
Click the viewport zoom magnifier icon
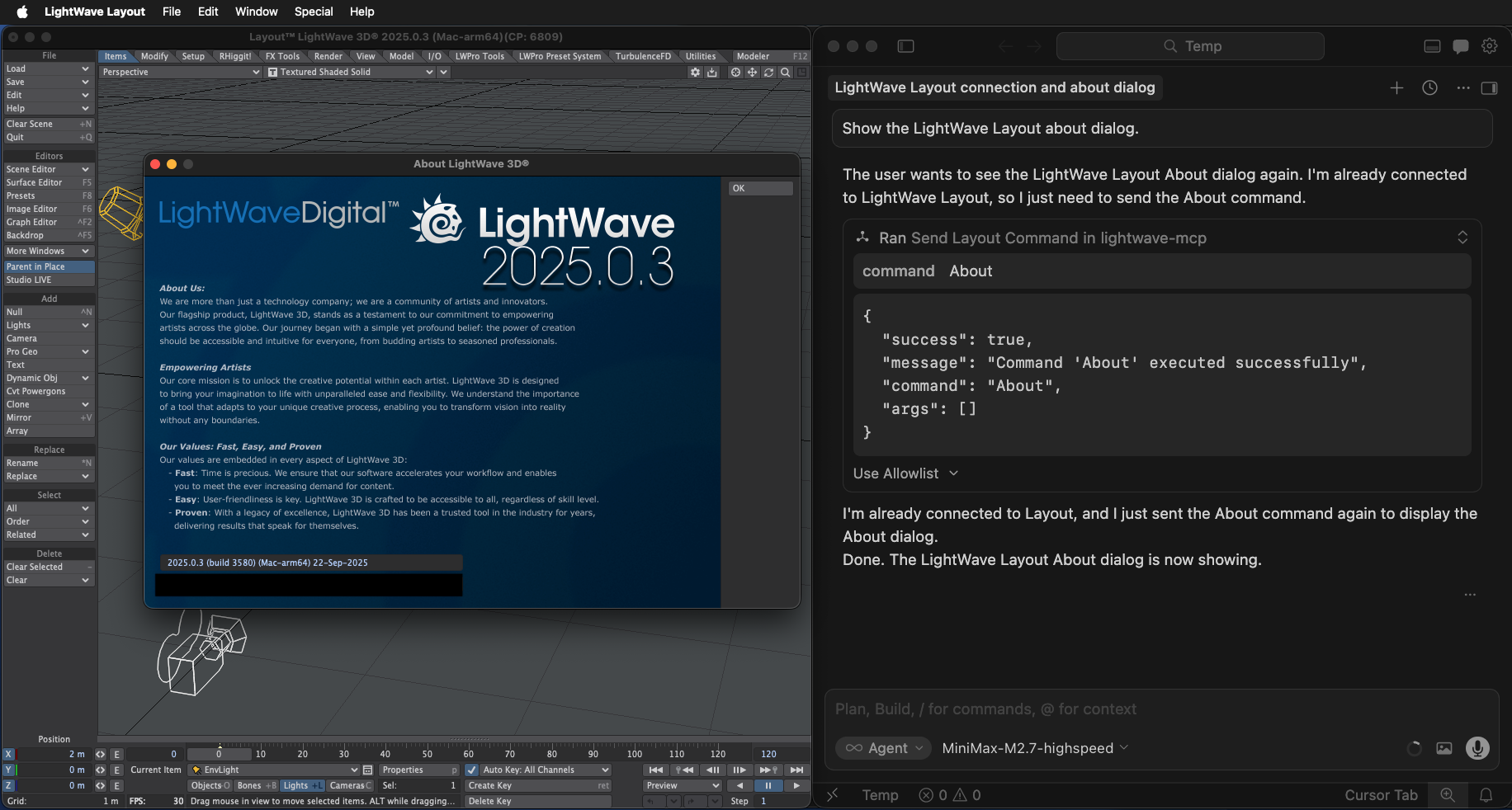(x=785, y=73)
